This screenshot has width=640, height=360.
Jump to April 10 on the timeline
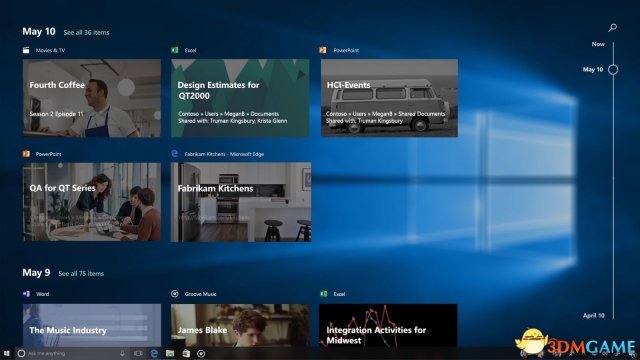click(593, 316)
